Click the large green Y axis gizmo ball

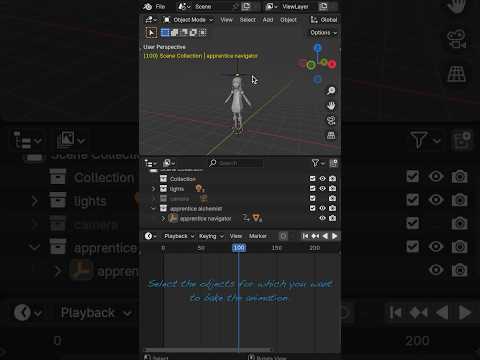[311, 65]
